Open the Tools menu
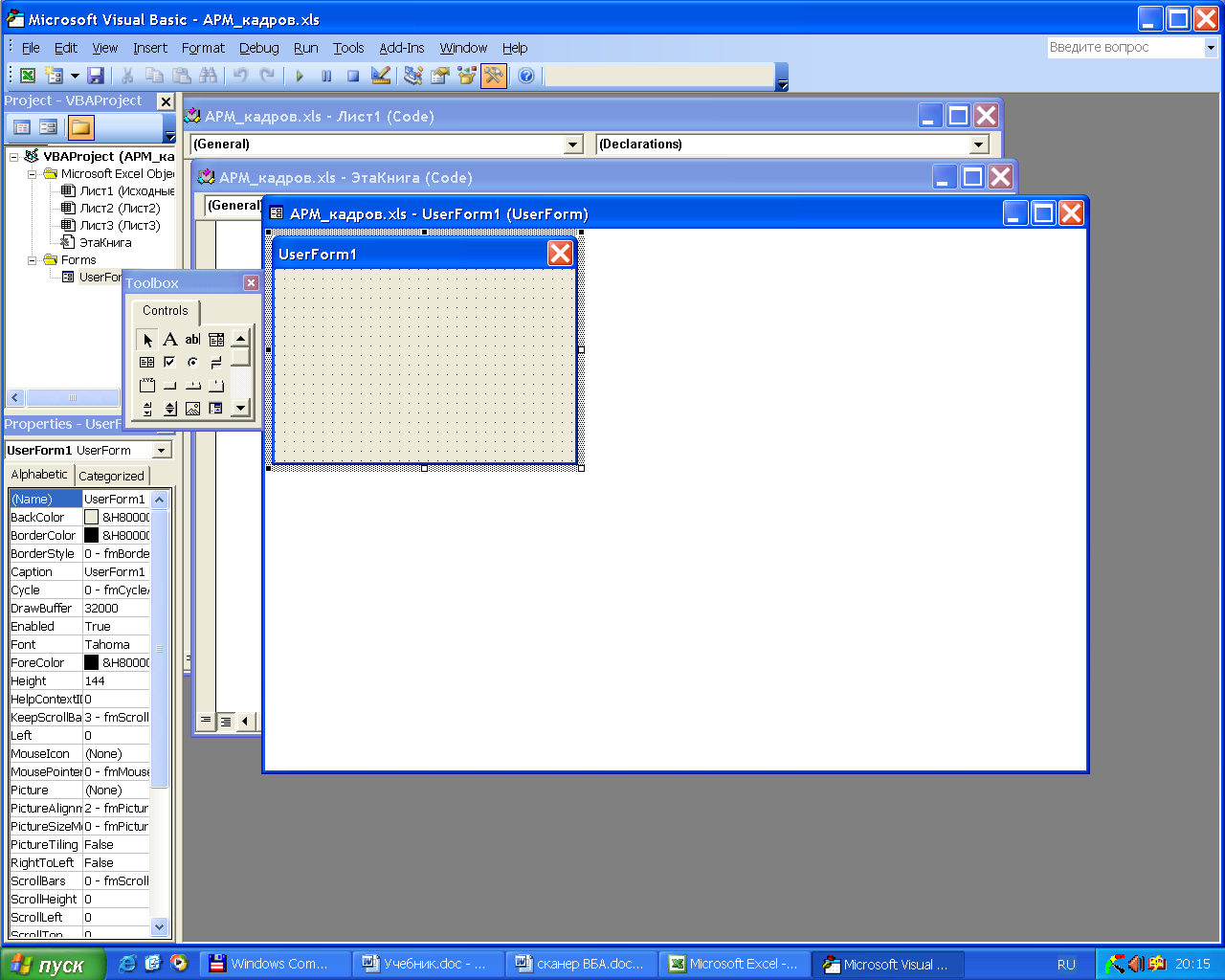The height and width of the screenshot is (980, 1225). (348, 48)
